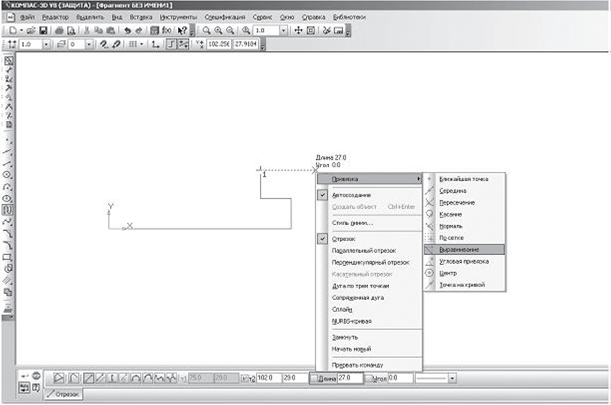This screenshot has height=405, width=611.
Task: Expand the line style dropdown arrow
Action: click(452, 378)
